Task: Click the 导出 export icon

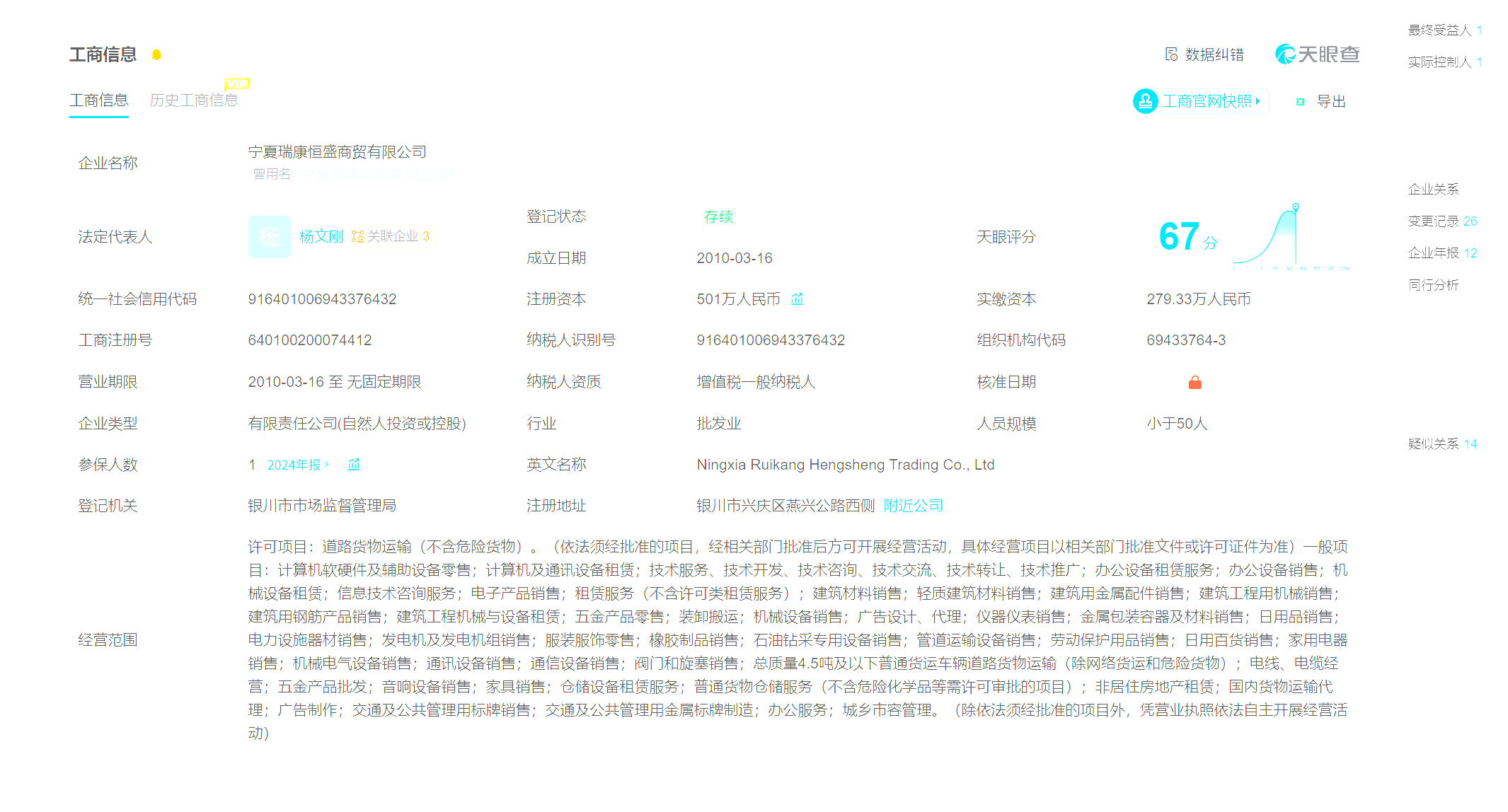Action: click(x=1300, y=102)
